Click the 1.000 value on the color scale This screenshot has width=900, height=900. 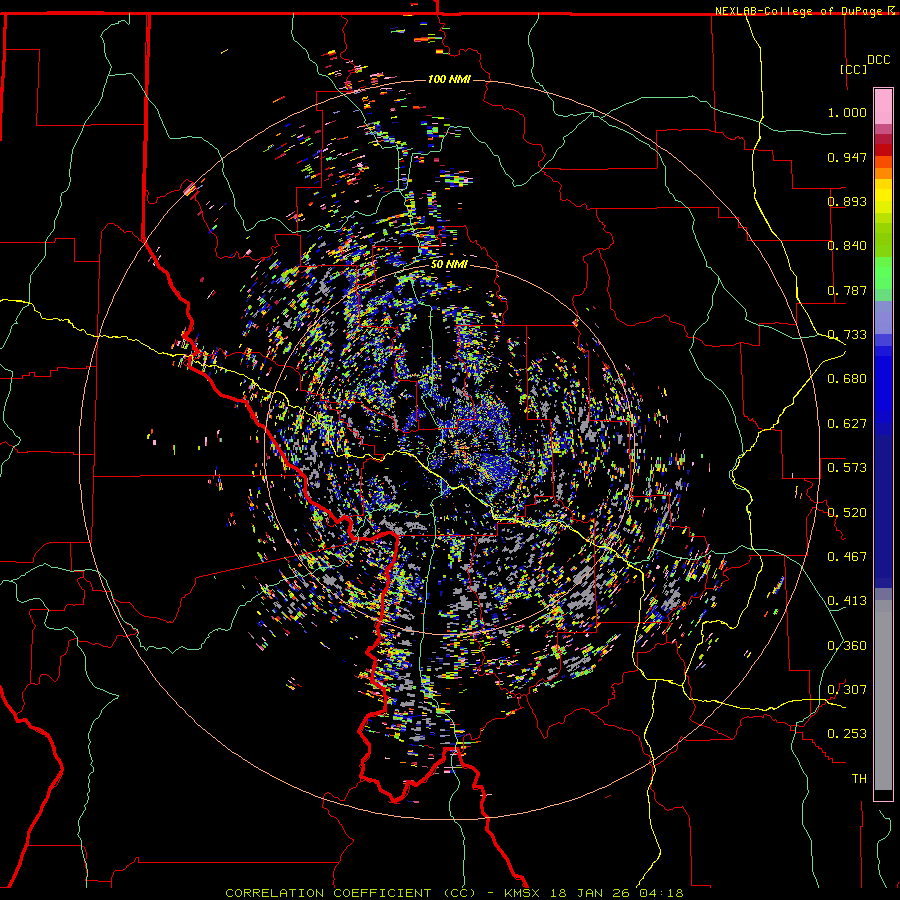point(847,112)
